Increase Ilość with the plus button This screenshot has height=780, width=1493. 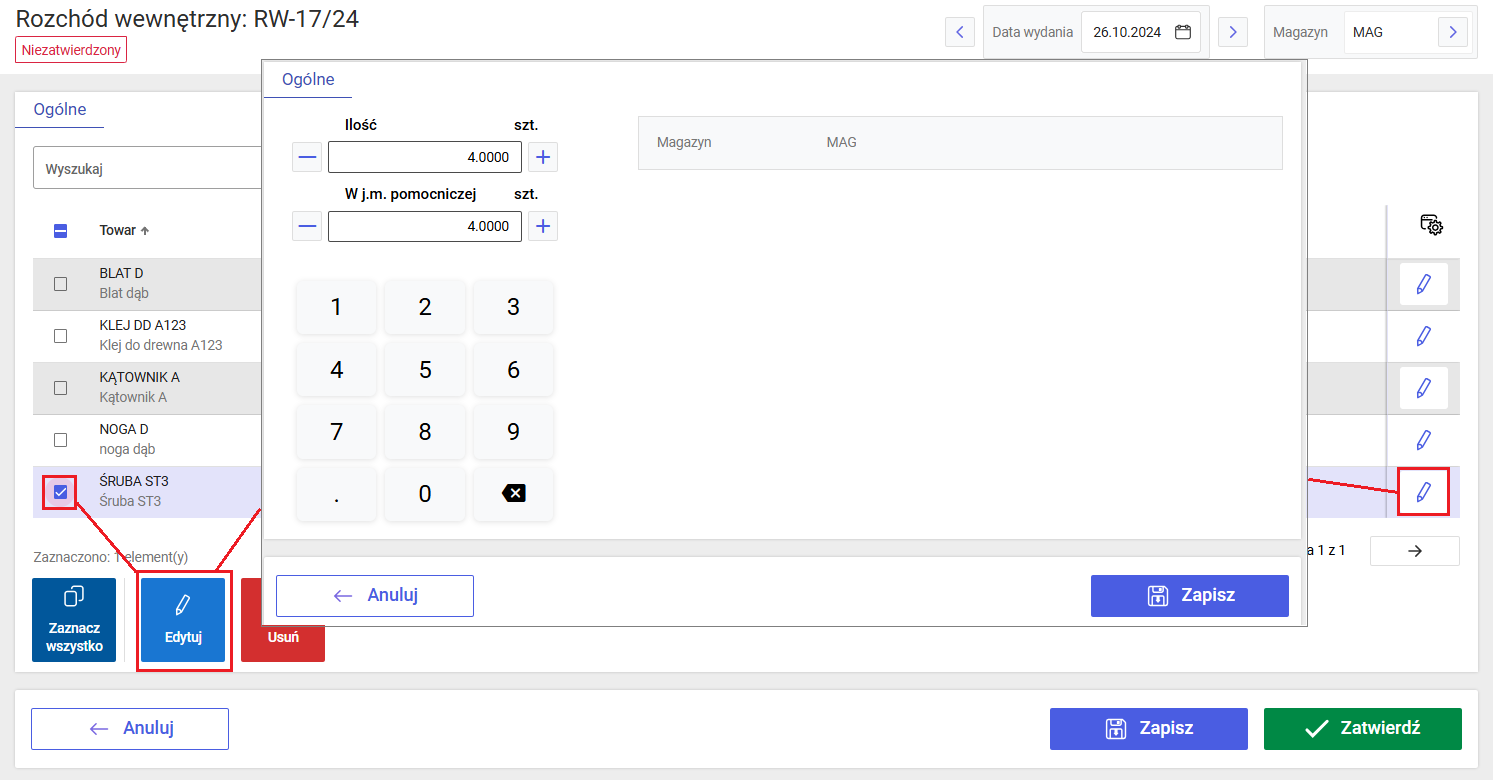pyautogui.click(x=543, y=157)
